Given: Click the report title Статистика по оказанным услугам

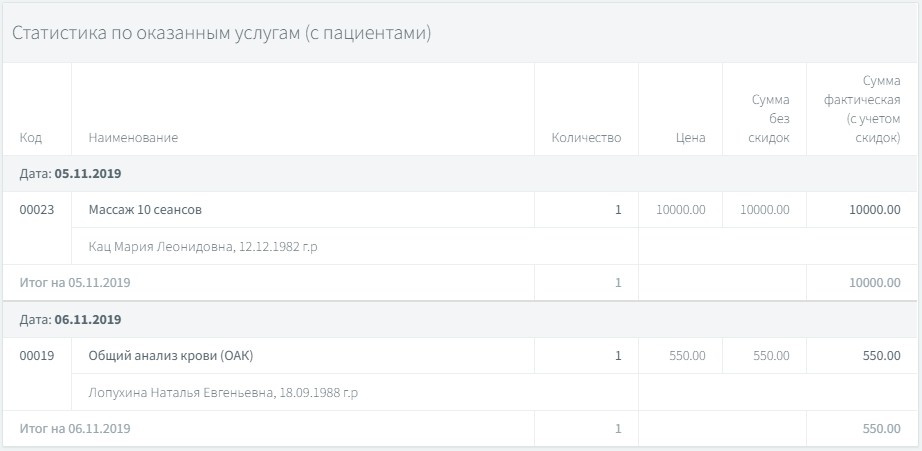Looking at the screenshot, I should pos(222,33).
